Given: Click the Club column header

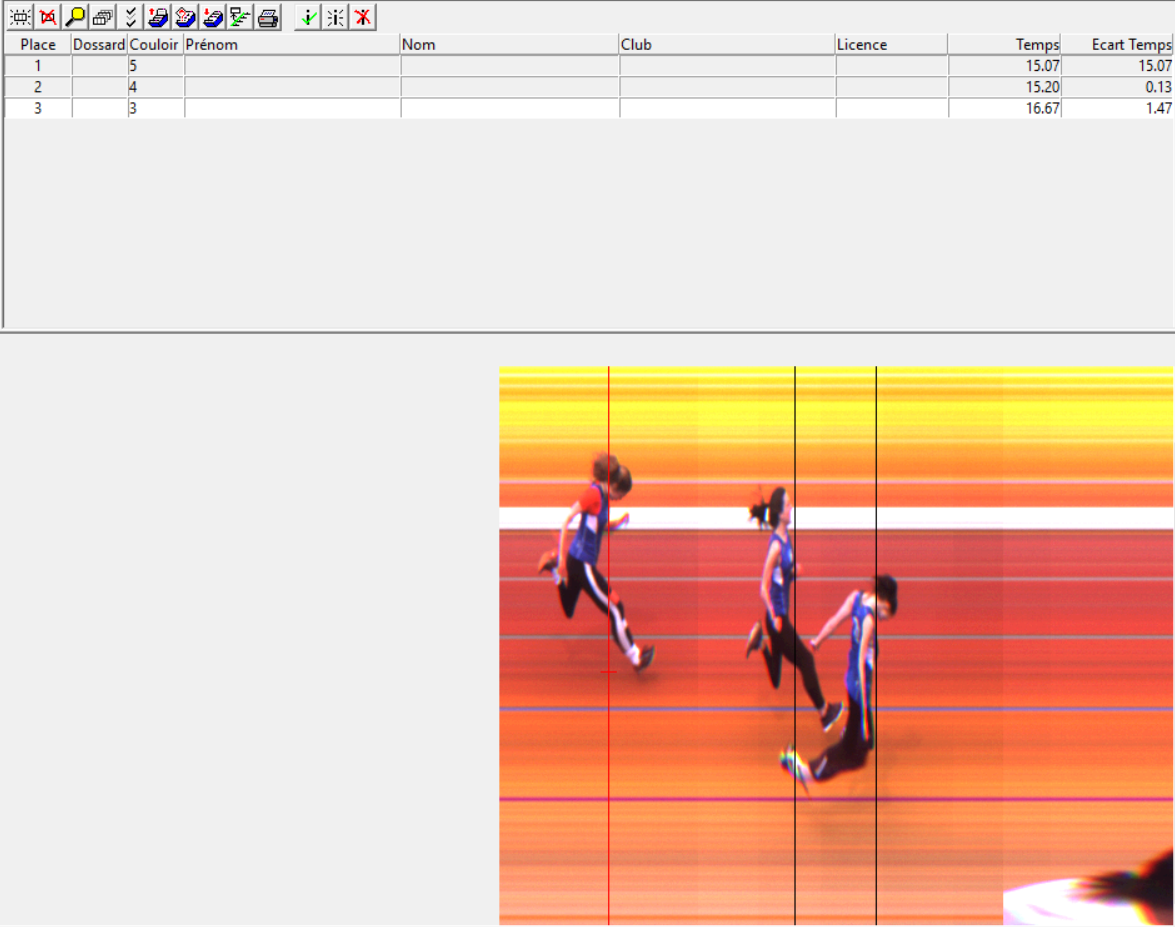Looking at the screenshot, I should [727, 44].
